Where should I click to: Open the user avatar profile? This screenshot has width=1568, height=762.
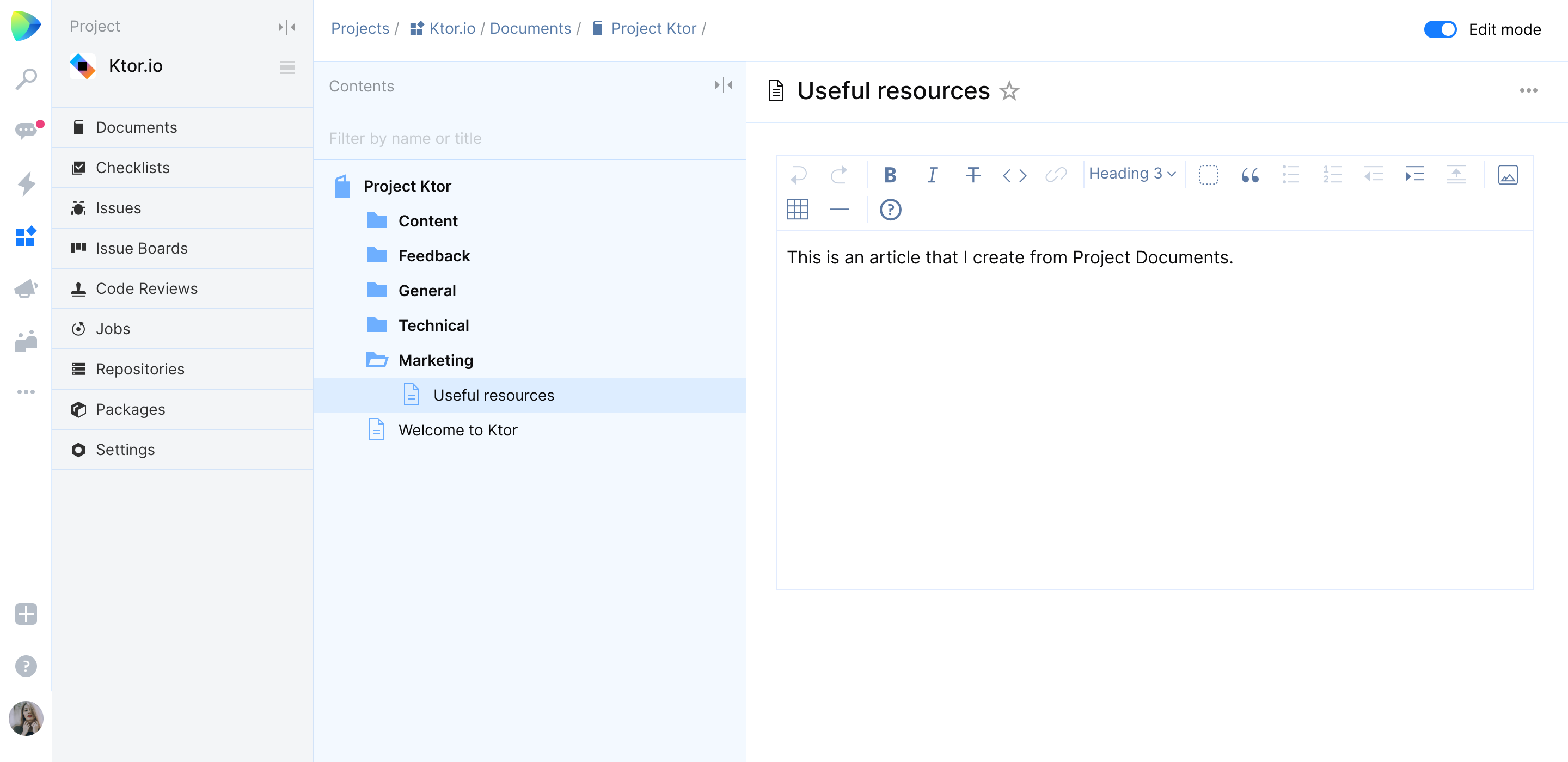26,718
